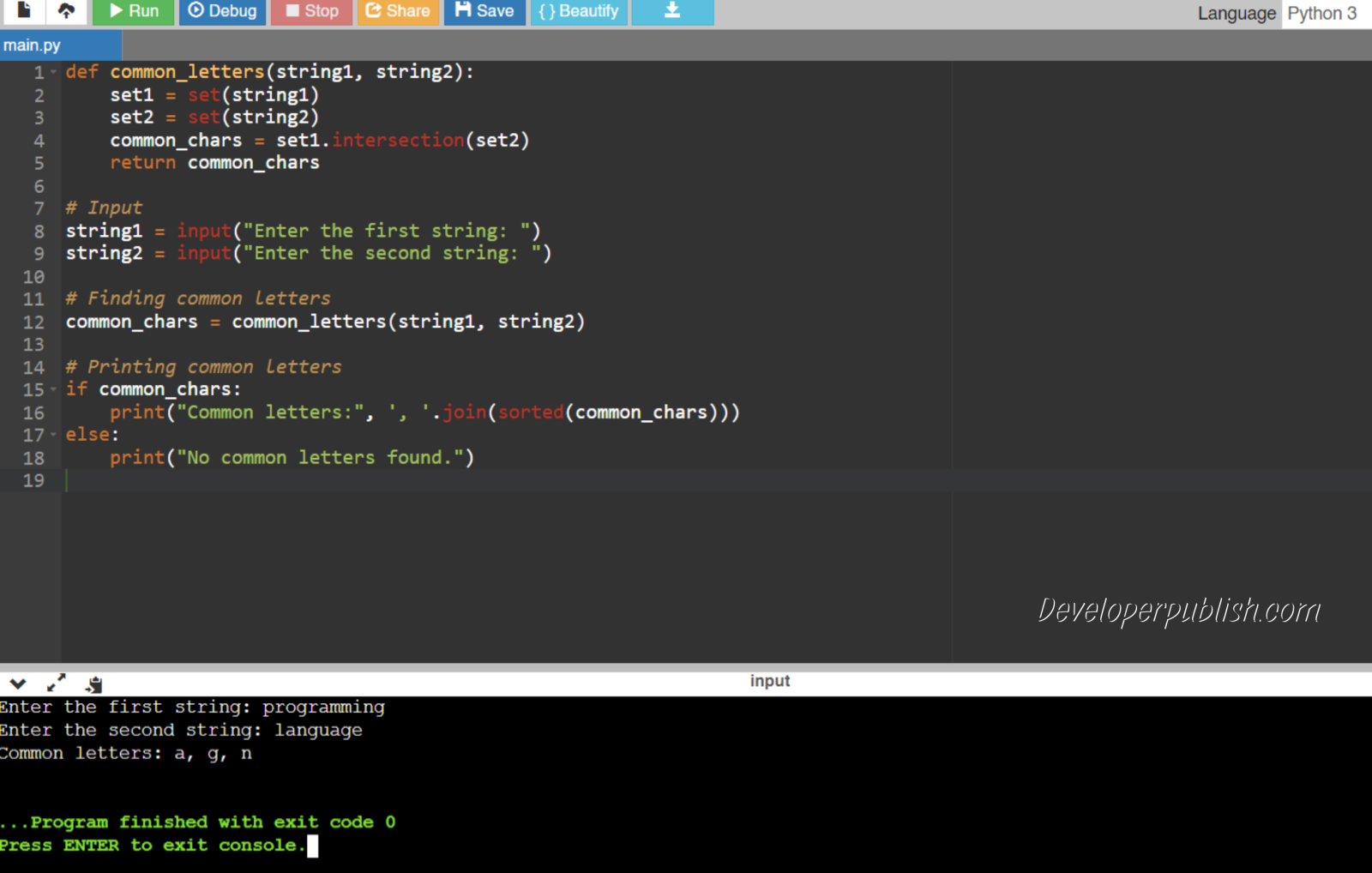Upload a file to the editor
The image size is (1372, 873).
[67, 11]
